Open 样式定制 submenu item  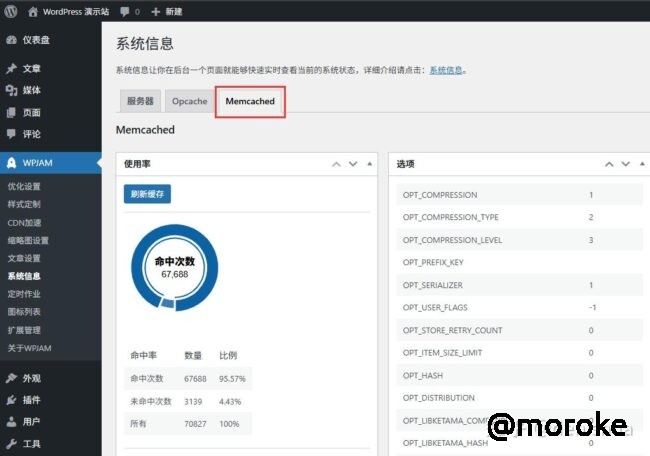(24, 204)
